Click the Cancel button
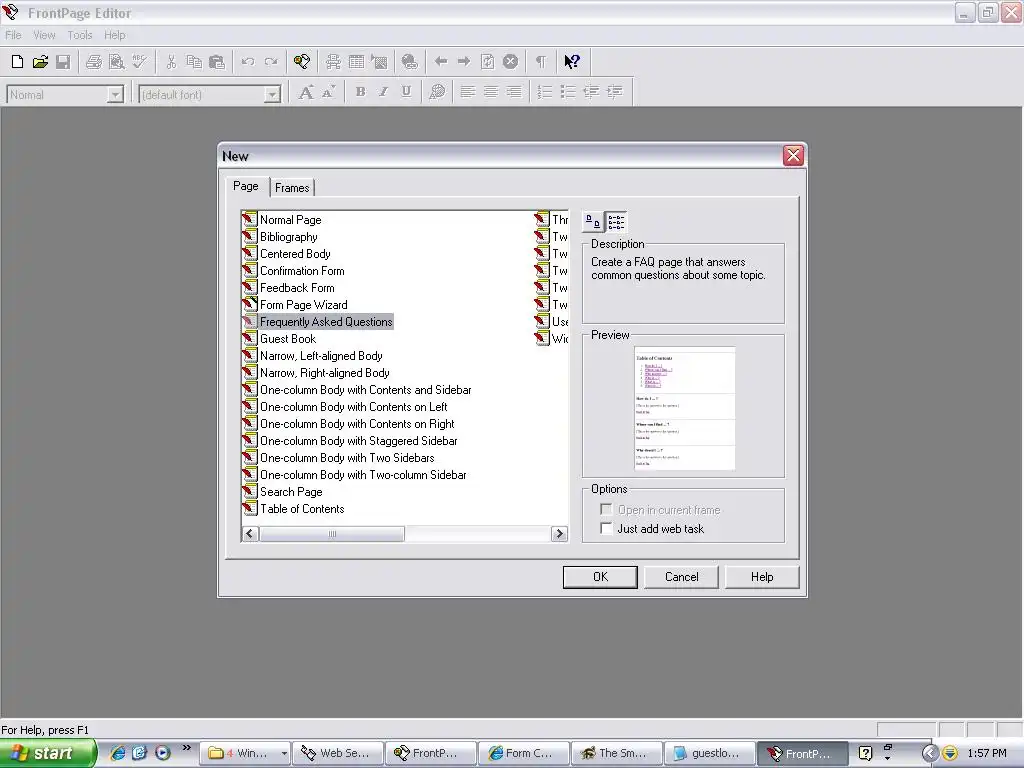The width and height of the screenshot is (1024, 768). point(681,577)
